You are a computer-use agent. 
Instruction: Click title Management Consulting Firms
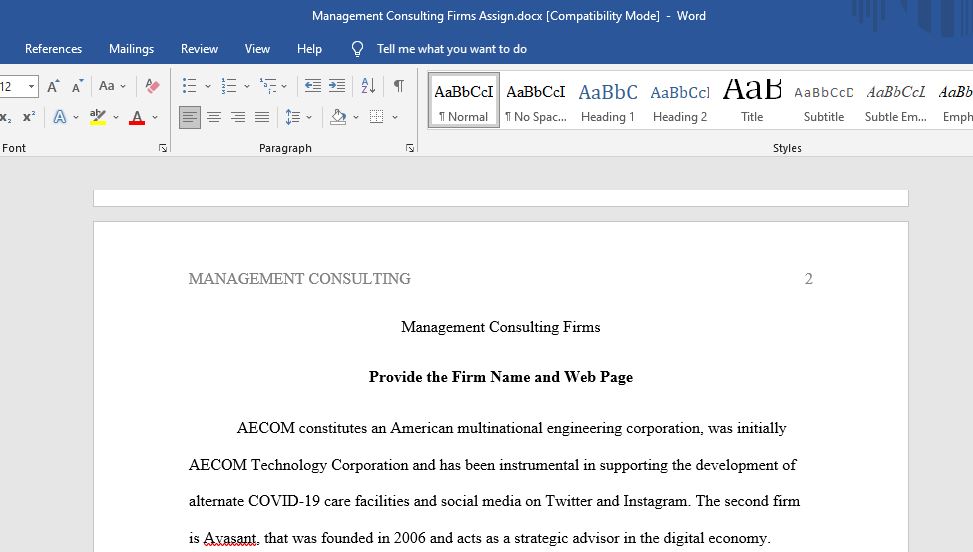click(x=501, y=327)
